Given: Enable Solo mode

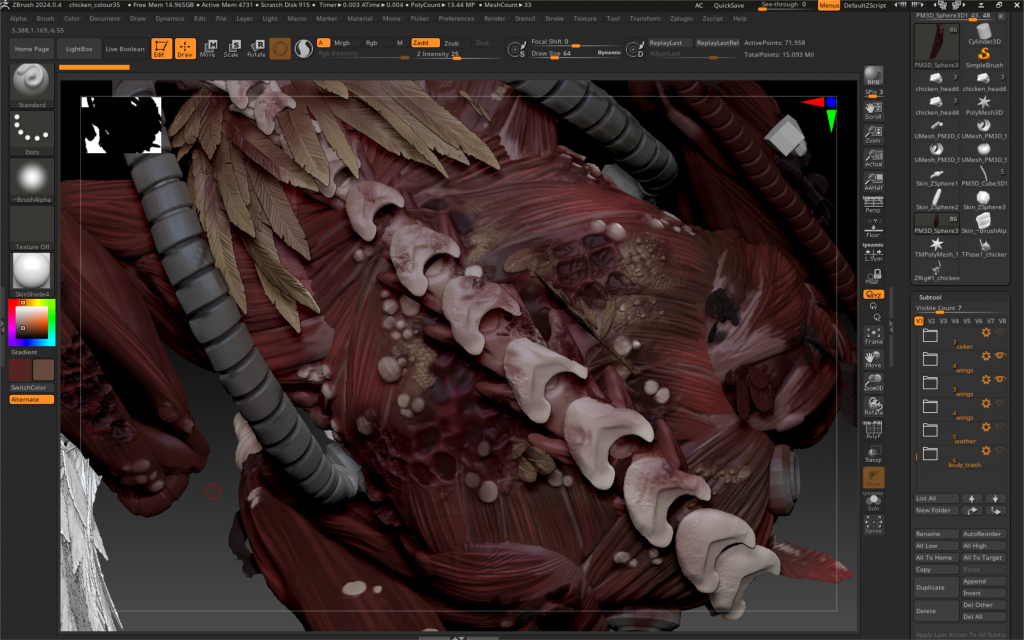Looking at the screenshot, I should [x=873, y=501].
